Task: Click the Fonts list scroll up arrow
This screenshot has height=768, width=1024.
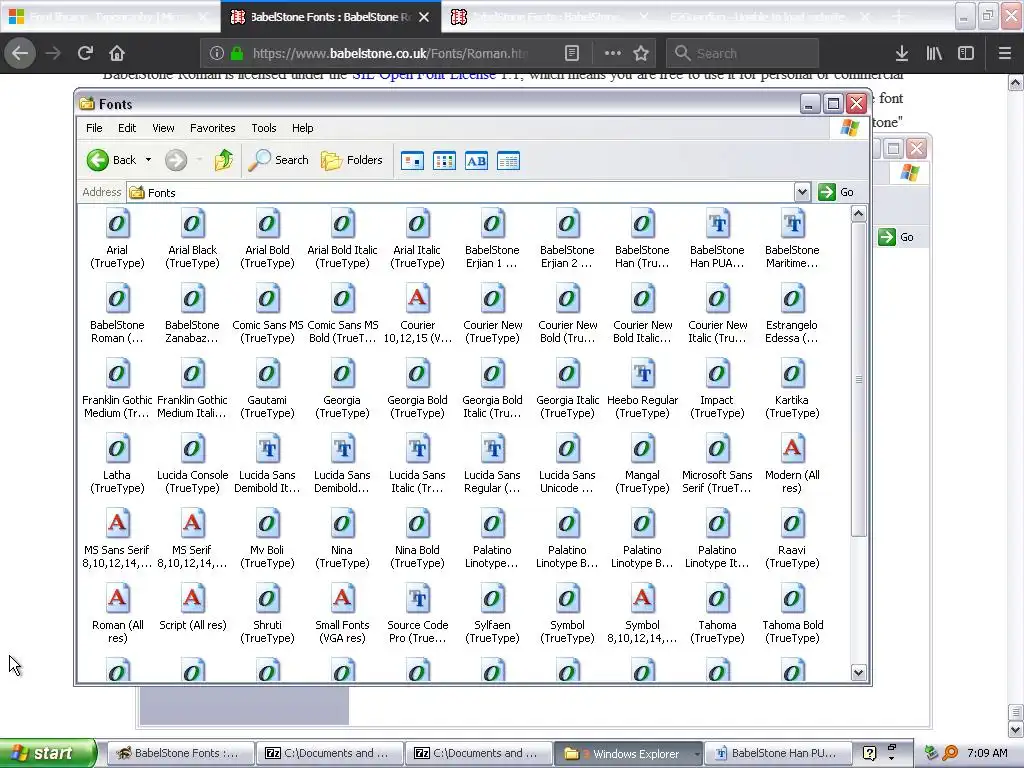Action: 859,214
